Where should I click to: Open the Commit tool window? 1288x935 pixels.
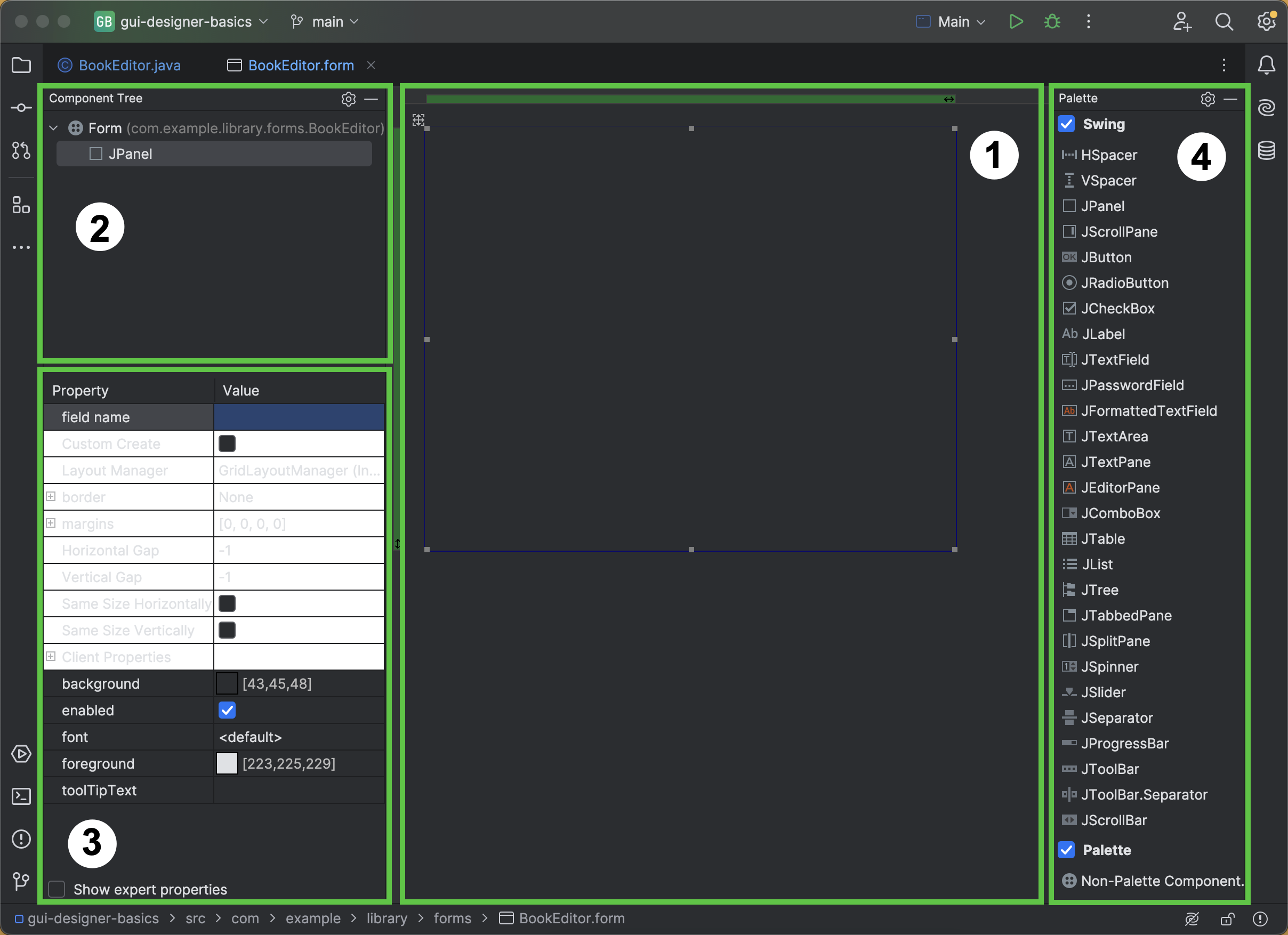(21, 107)
